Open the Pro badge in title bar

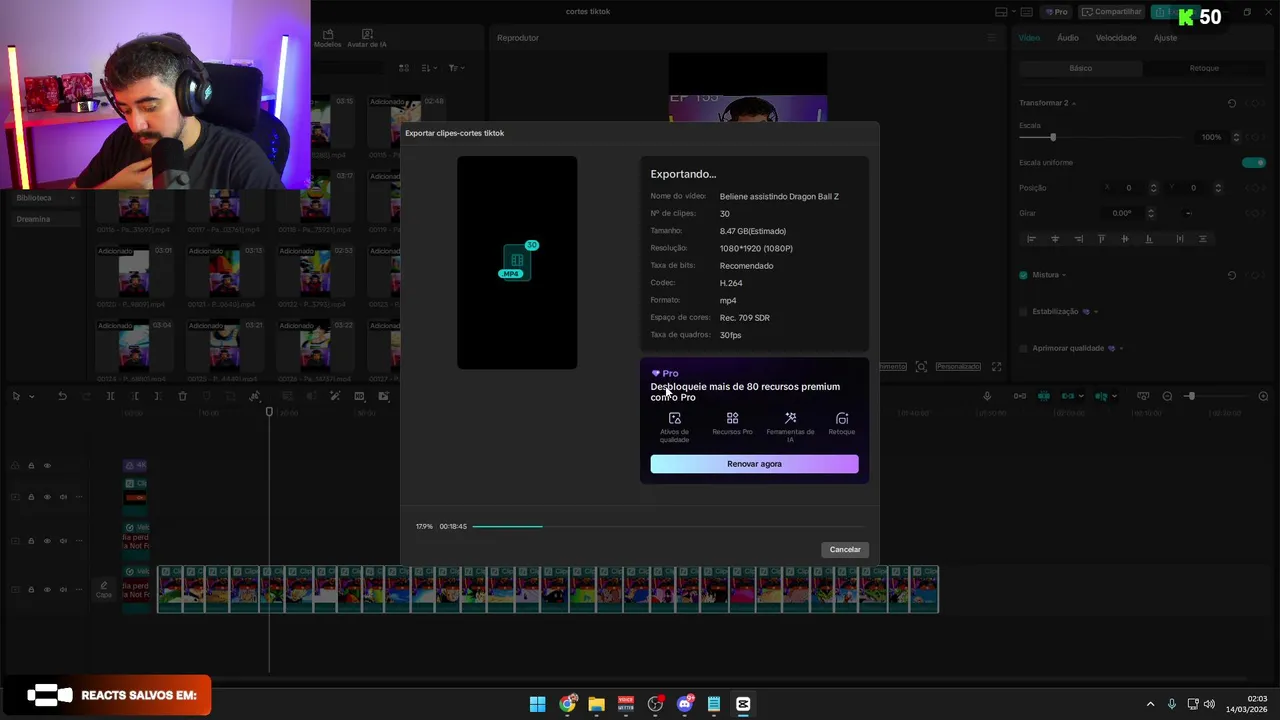click(1056, 12)
